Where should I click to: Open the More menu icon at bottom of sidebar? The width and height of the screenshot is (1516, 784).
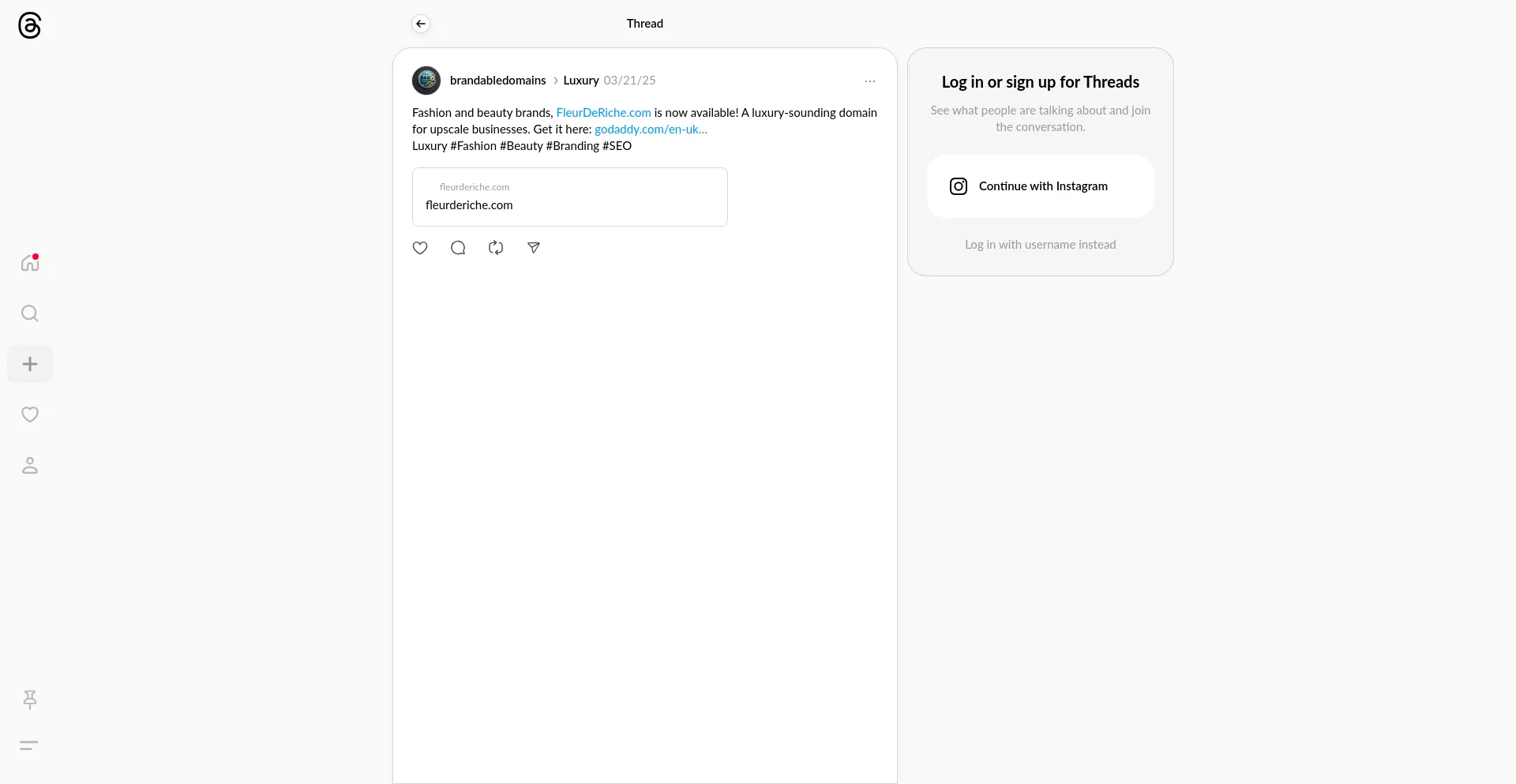tap(29, 745)
